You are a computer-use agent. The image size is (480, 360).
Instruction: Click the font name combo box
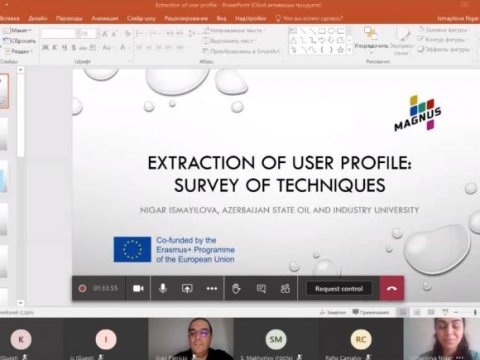59,33
